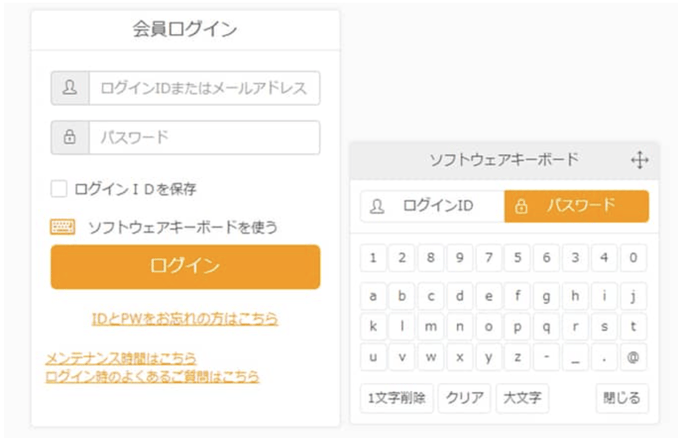Tap the 8 key on software keyboard

tap(431, 258)
